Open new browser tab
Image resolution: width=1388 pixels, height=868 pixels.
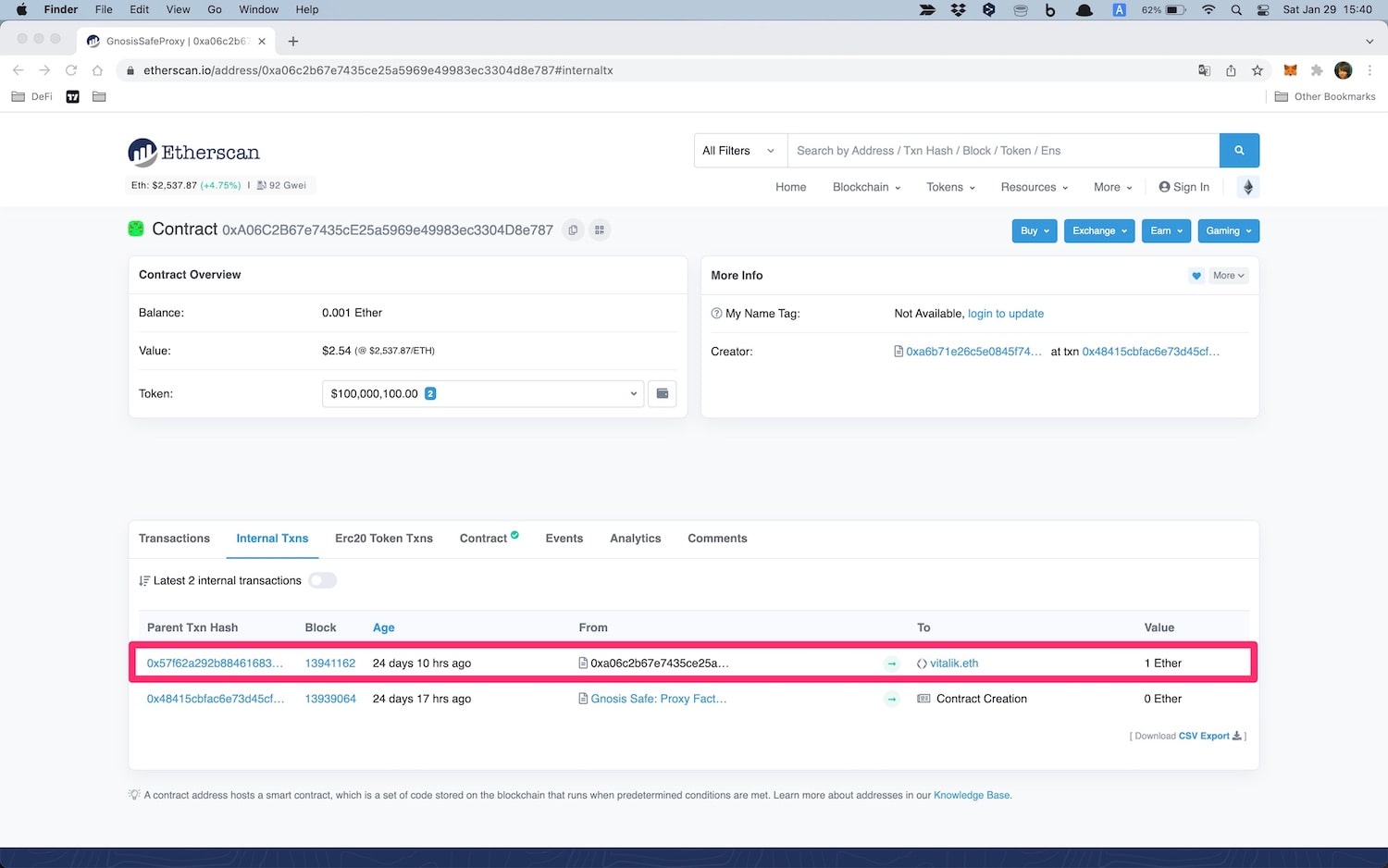(x=293, y=41)
